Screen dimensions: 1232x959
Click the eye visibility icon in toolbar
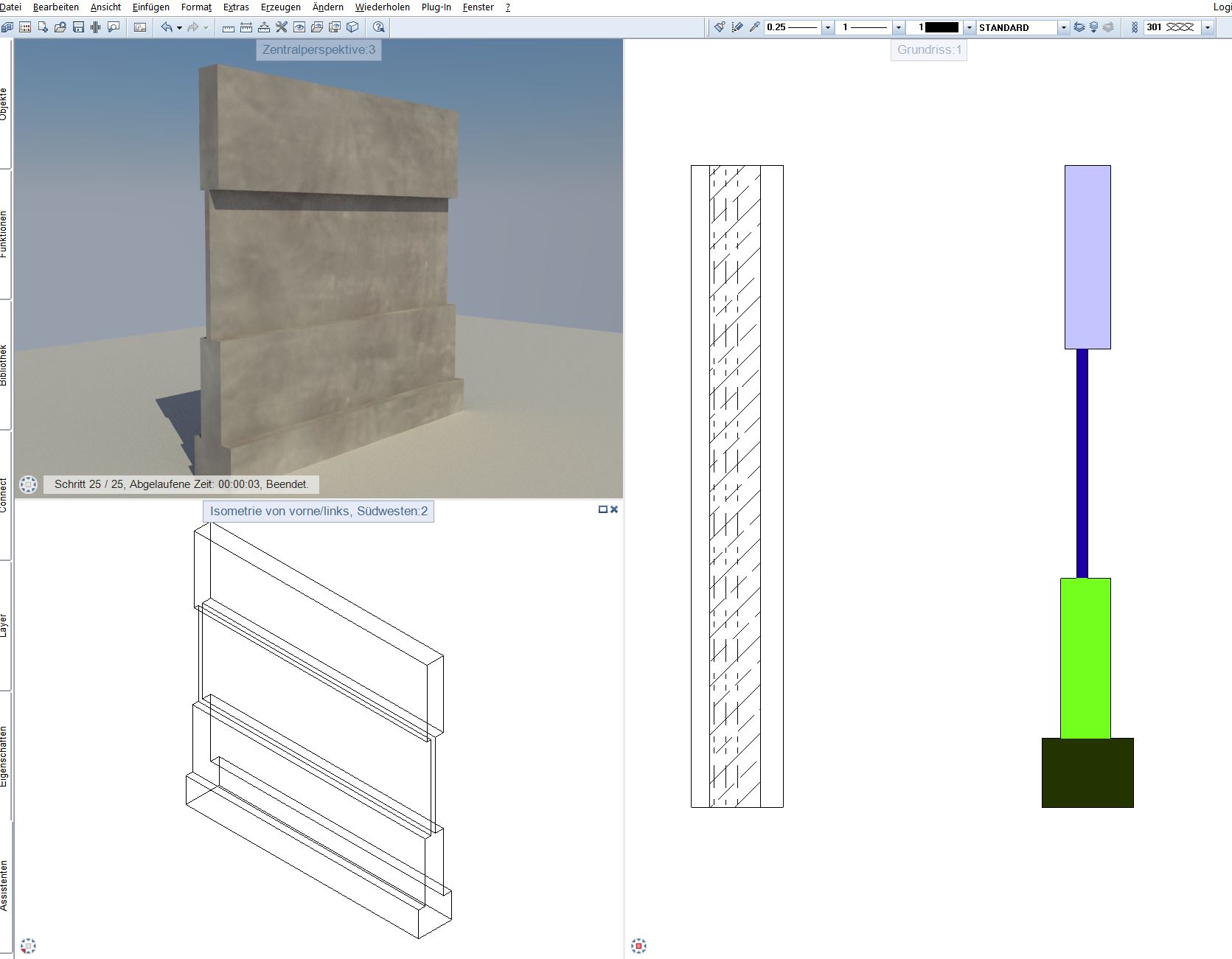point(299,27)
